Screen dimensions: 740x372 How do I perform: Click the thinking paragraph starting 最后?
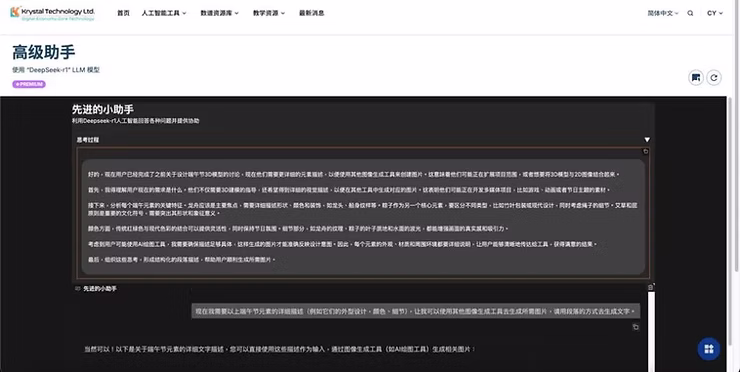[182, 259]
